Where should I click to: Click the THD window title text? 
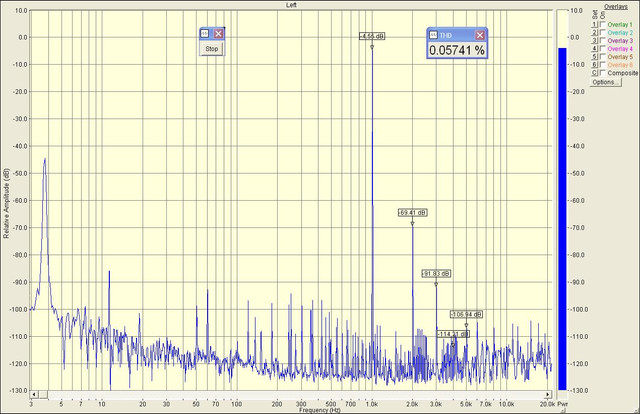coord(445,36)
